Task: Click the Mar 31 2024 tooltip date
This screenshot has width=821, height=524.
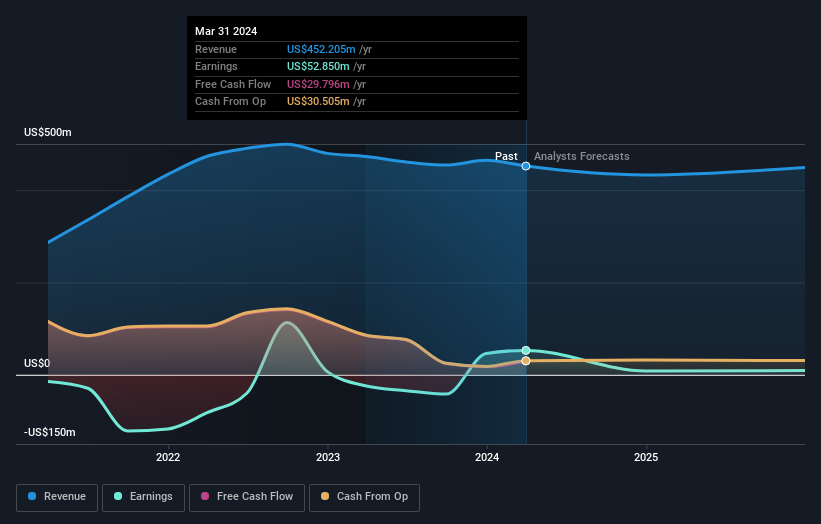Action: 226,31
